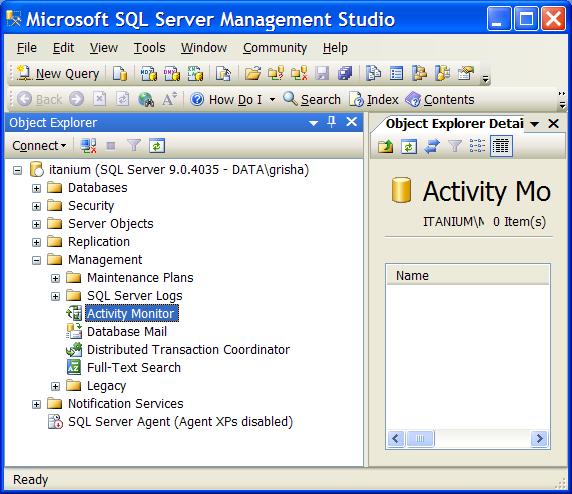The image size is (572, 494).
Task: Click the Disconnect server icon
Action: 88,146
